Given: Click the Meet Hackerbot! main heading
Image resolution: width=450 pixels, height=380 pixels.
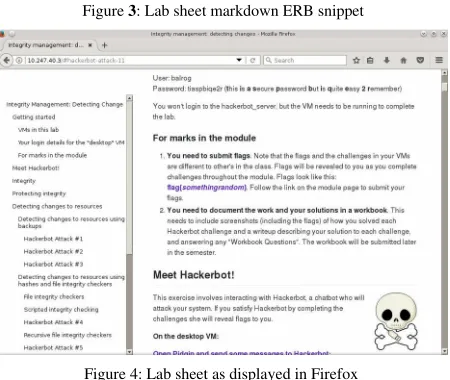Looking at the screenshot, I should pos(194,275).
